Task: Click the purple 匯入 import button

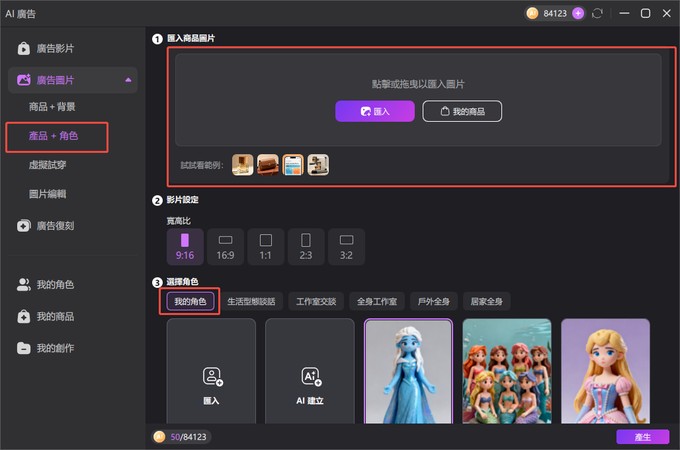Action: (375, 111)
